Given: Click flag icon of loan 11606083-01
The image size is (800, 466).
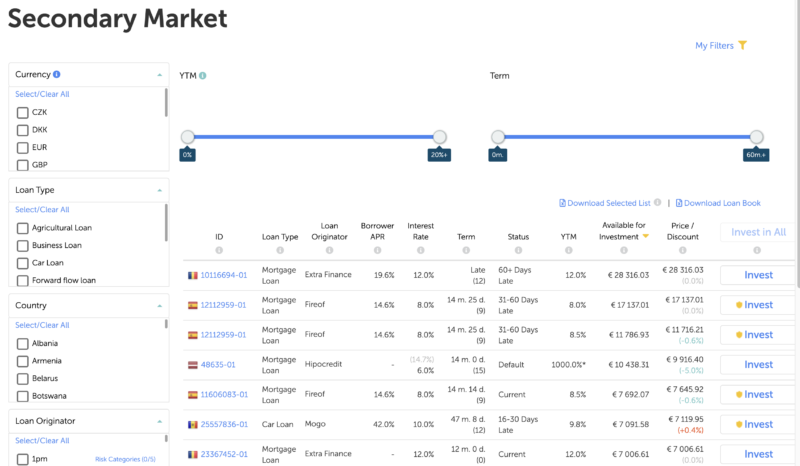Looking at the screenshot, I should click(192, 395).
